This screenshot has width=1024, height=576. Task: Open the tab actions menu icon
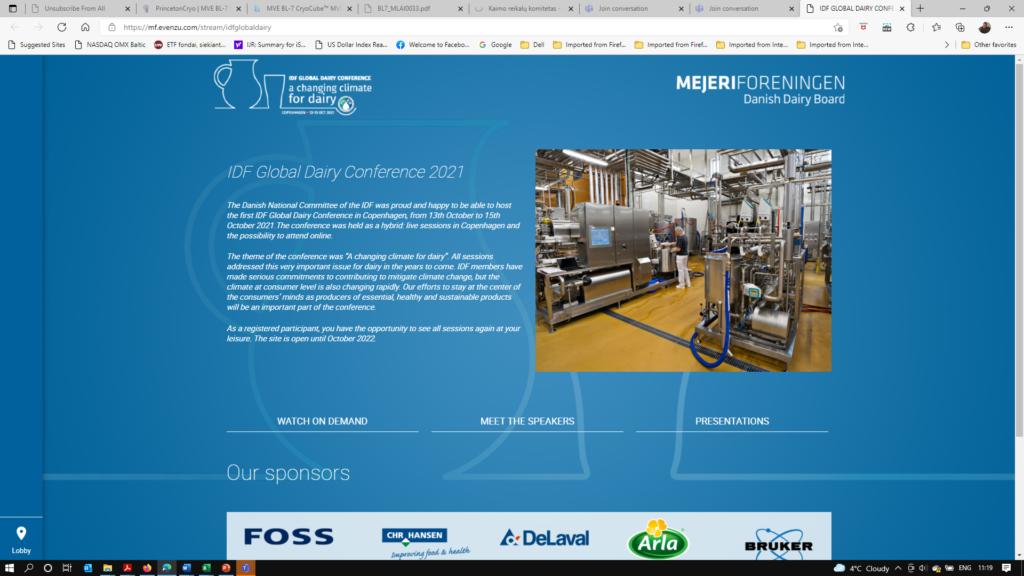tap(12, 8)
